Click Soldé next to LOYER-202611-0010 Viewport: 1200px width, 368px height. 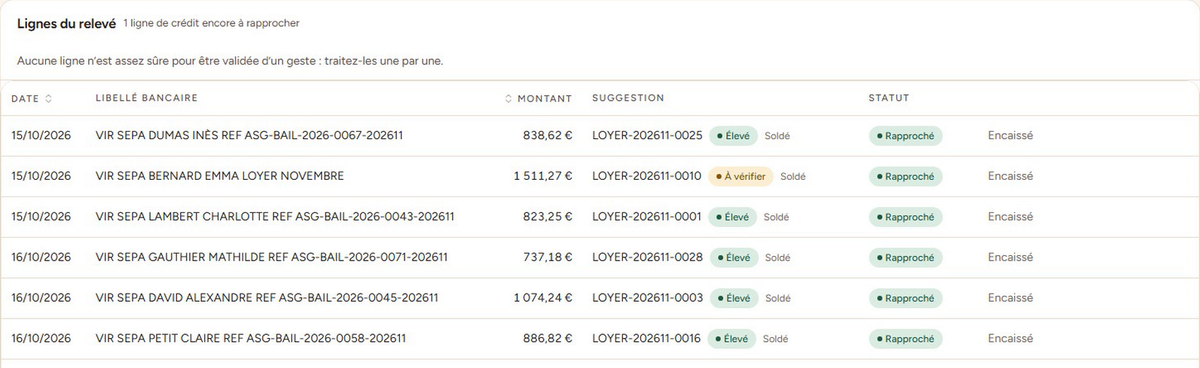tap(793, 176)
